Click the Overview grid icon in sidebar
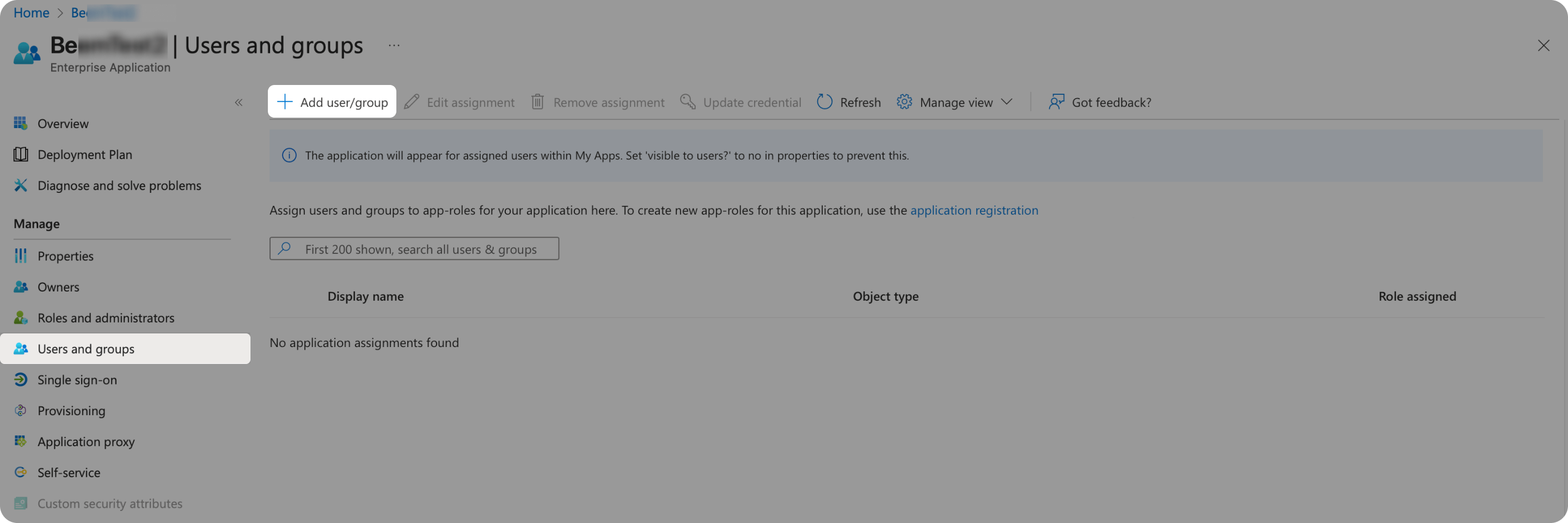 pyautogui.click(x=21, y=124)
